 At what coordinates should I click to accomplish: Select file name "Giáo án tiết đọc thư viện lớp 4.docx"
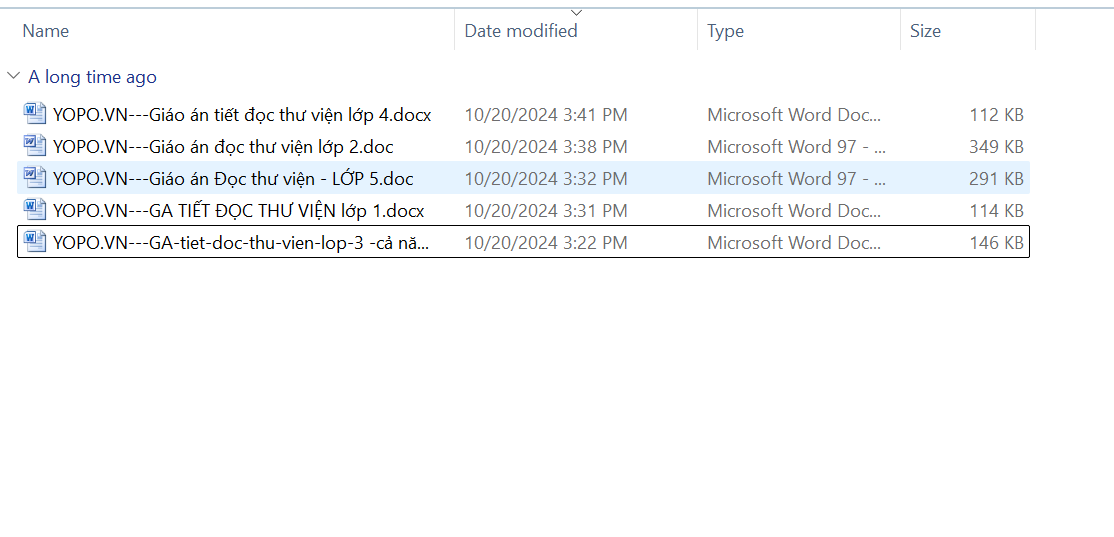coord(242,115)
